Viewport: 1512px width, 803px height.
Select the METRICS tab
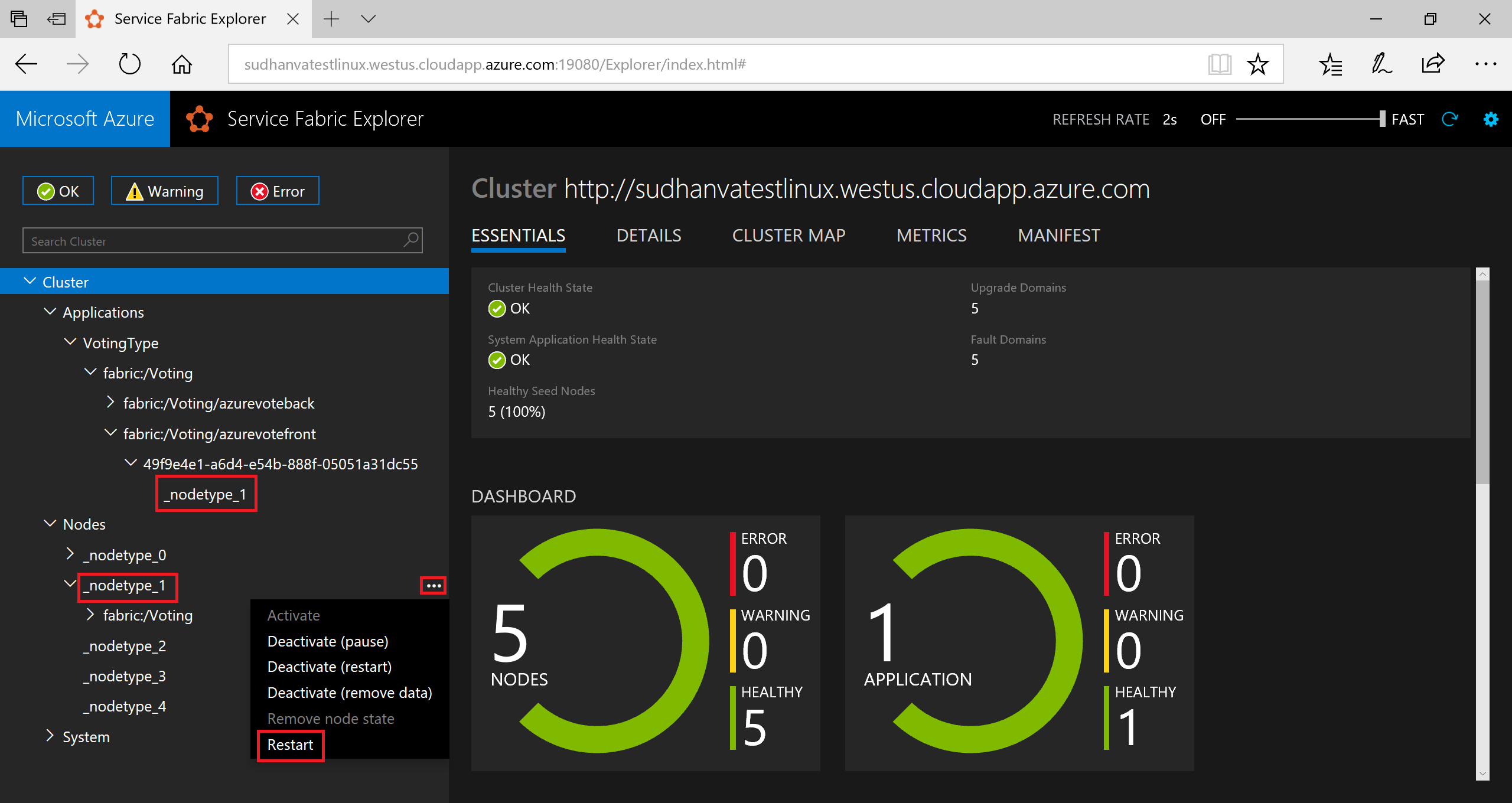pyautogui.click(x=931, y=235)
